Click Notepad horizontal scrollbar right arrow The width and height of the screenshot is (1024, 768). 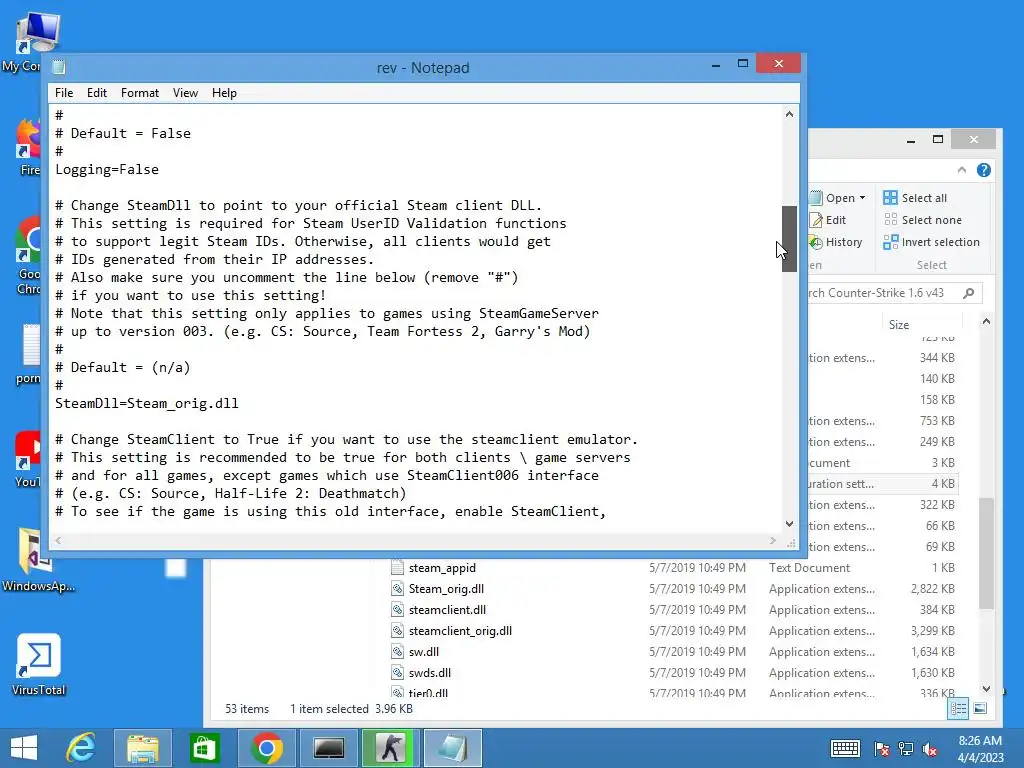[x=773, y=540]
